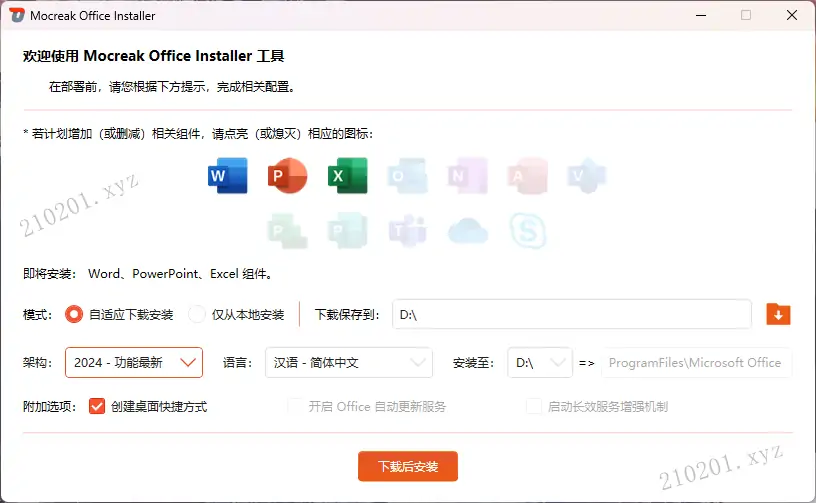Click the 即将安装 Word、PowerPoint、Excel 组件 text
This screenshot has height=503, width=816.
(x=148, y=274)
